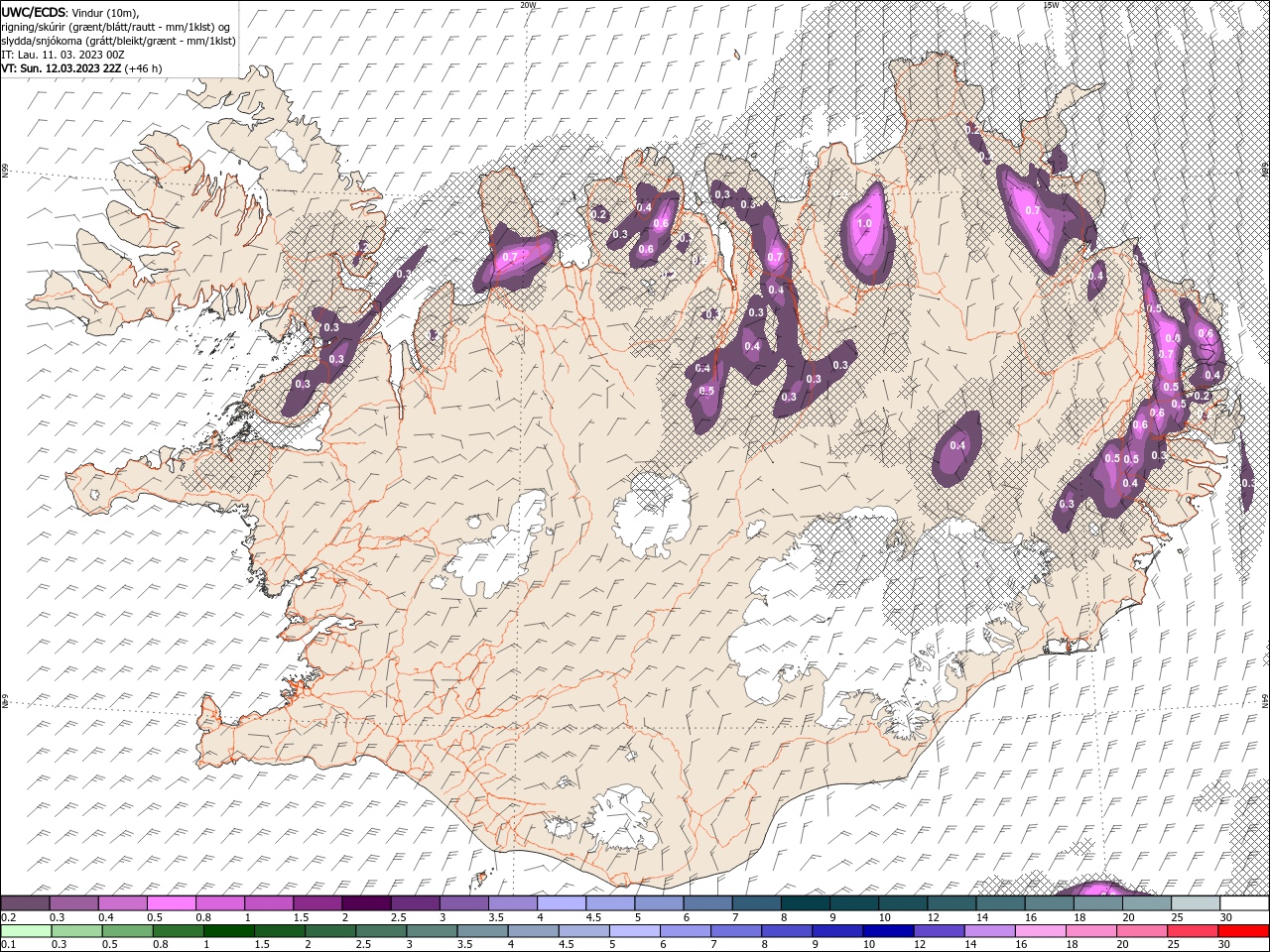Pick the upper legend swatch labeled 2.5

(x=414, y=902)
